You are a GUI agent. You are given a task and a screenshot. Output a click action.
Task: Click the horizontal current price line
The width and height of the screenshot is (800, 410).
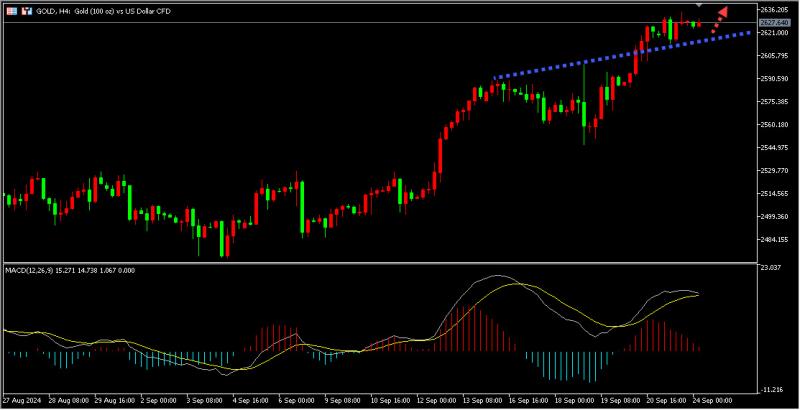[x=380, y=23]
